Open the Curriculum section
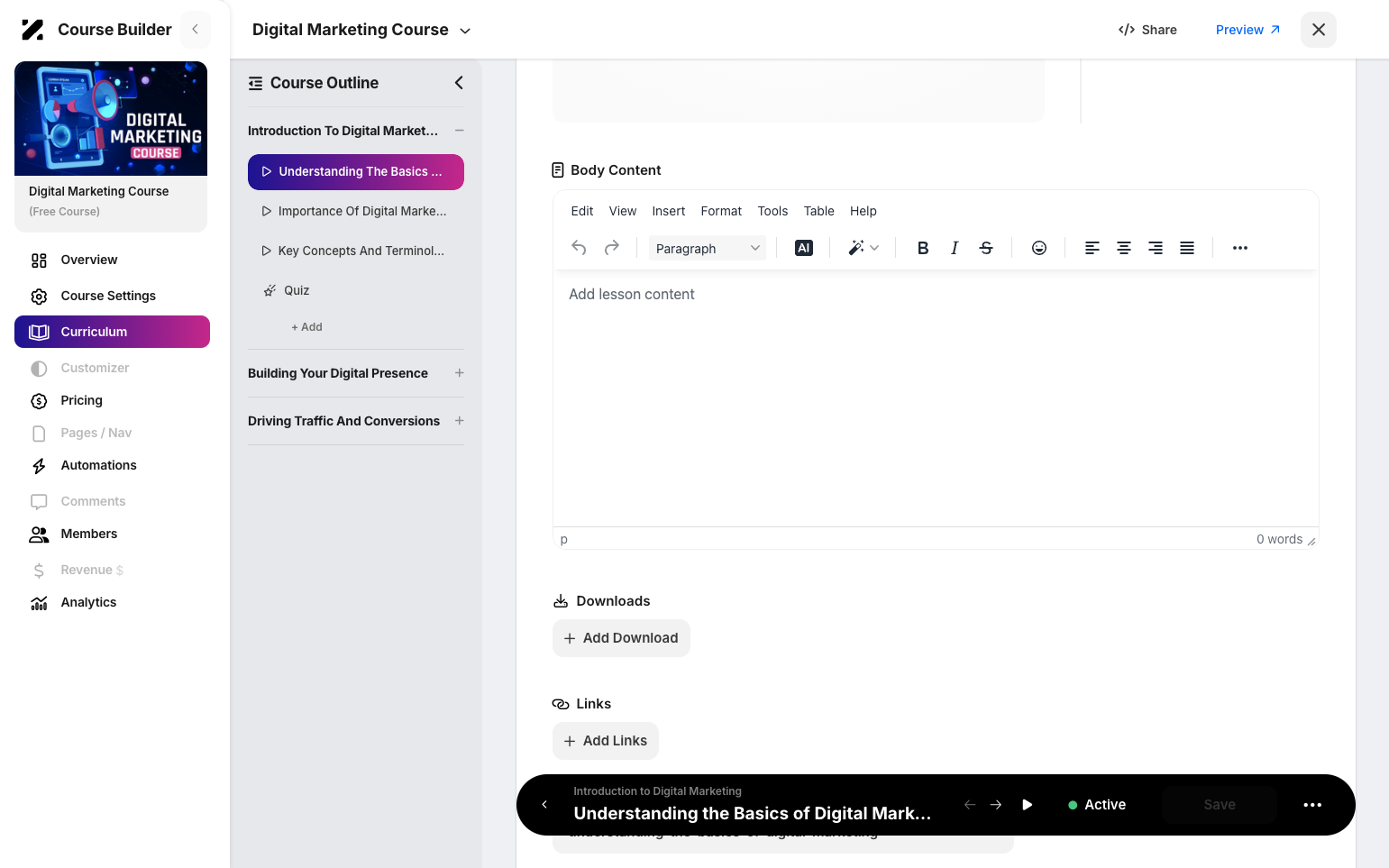Viewport: 1389px width, 868px height. tap(112, 332)
